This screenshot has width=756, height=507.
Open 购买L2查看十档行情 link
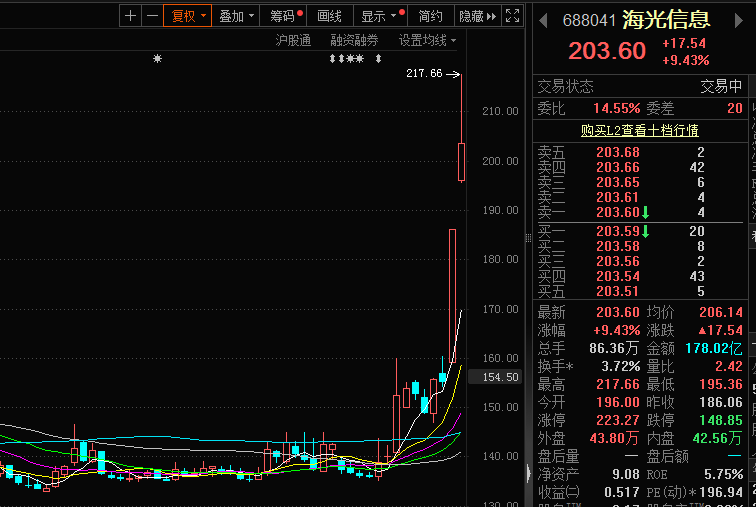pyautogui.click(x=639, y=131)
